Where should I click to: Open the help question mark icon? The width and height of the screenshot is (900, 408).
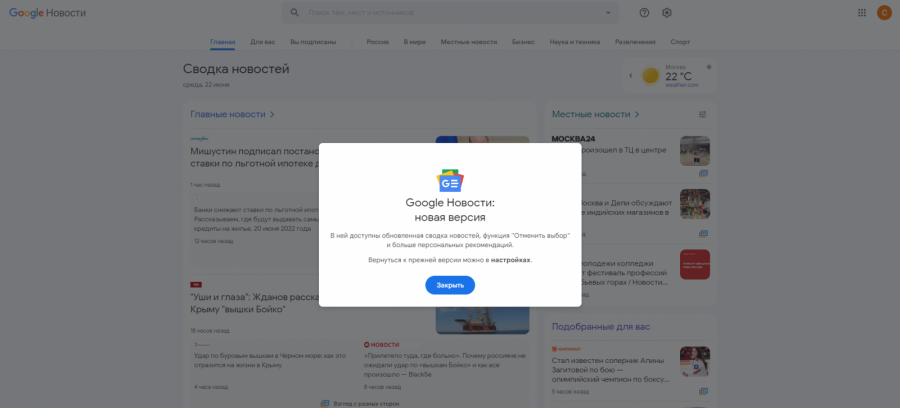click(644, 13)
